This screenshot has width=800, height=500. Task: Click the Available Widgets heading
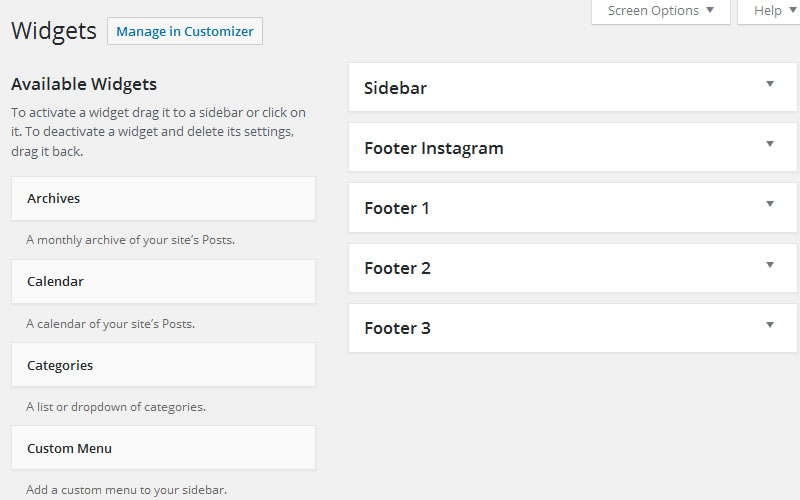pyautogui.click(x=84, y=85)
